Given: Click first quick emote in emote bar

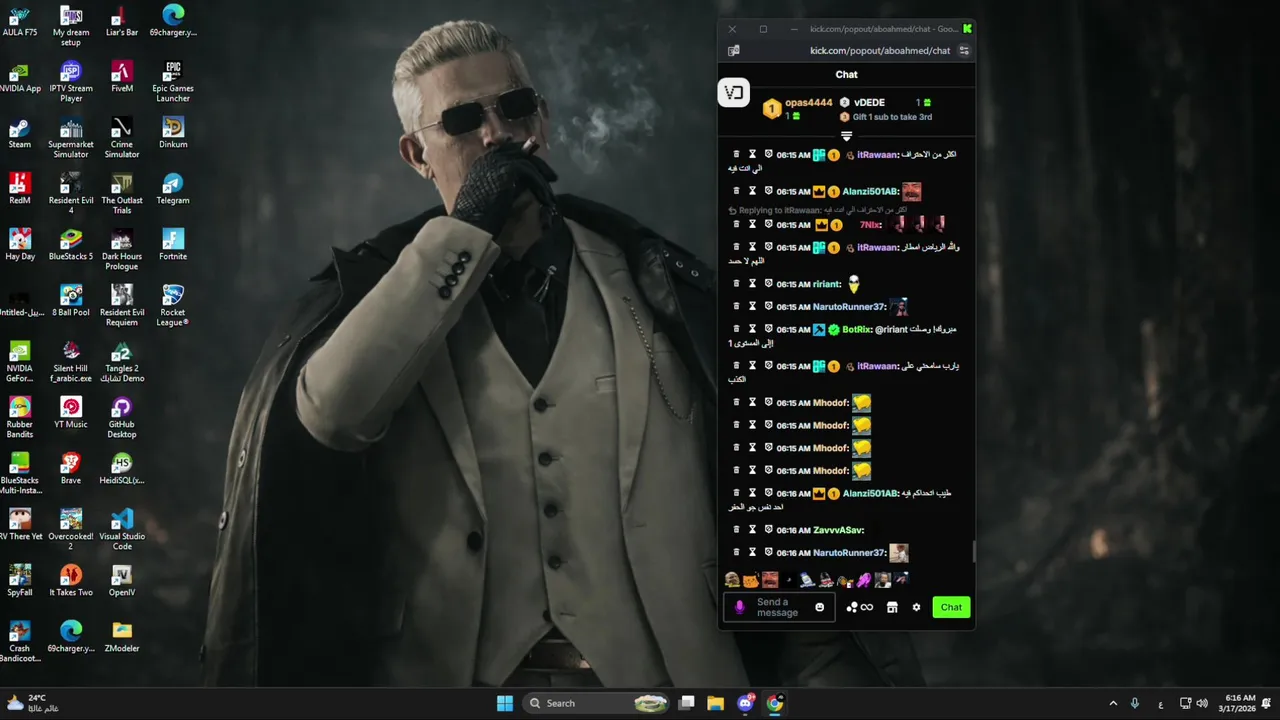Looking at the screenshot, I should point(732,580).
